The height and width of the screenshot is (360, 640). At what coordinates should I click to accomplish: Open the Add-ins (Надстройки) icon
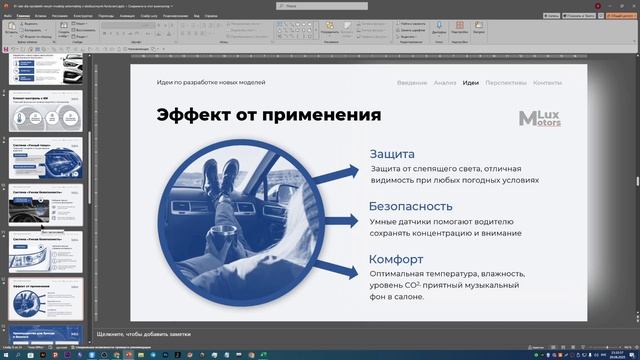[460, 28]
